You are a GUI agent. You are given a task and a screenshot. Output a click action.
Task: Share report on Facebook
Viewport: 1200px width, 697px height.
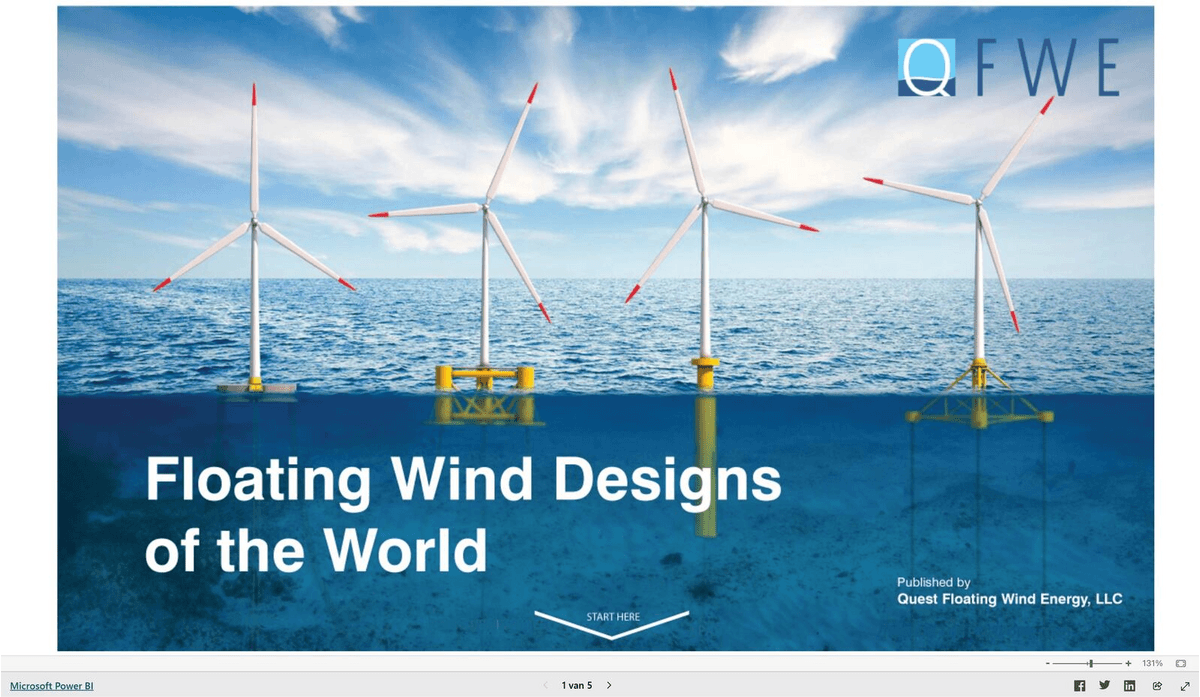point(1079,685)
